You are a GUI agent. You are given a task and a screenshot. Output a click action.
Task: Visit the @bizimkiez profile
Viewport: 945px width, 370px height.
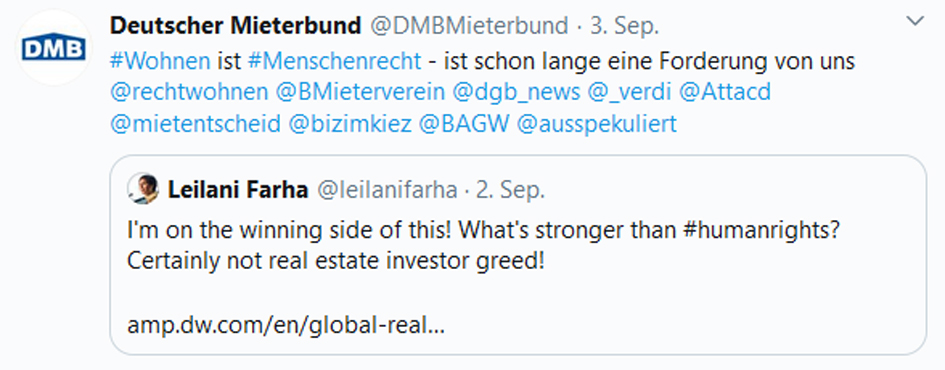(350, 124)
